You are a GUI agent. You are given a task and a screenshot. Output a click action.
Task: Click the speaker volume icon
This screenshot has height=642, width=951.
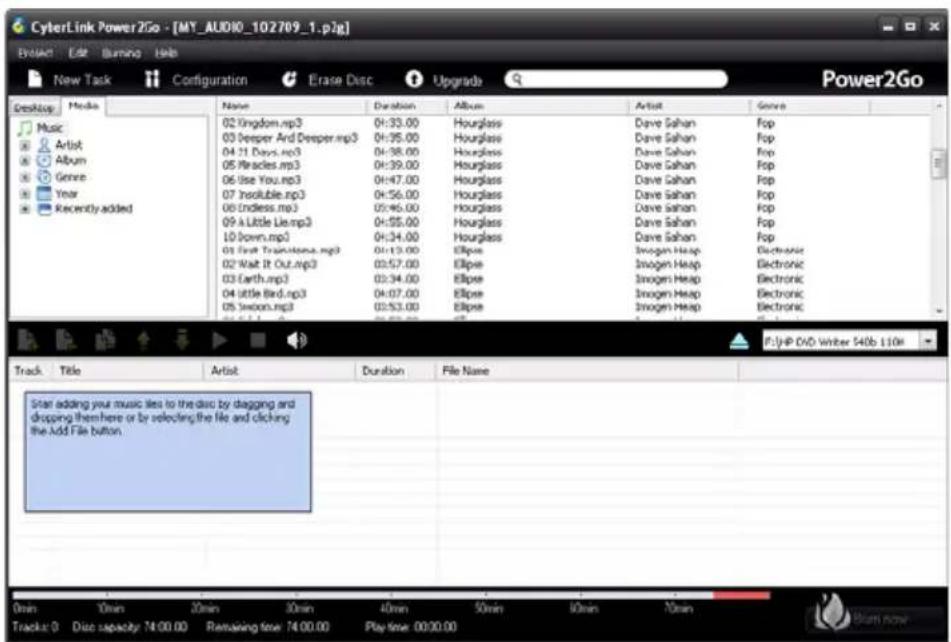pos(297,341)
